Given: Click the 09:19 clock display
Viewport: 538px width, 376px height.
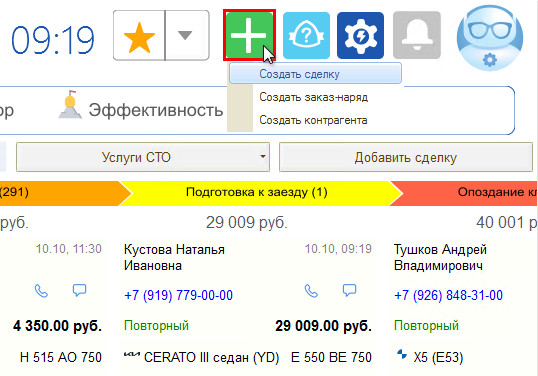Looking at the screenshot, I should (53, 40).
